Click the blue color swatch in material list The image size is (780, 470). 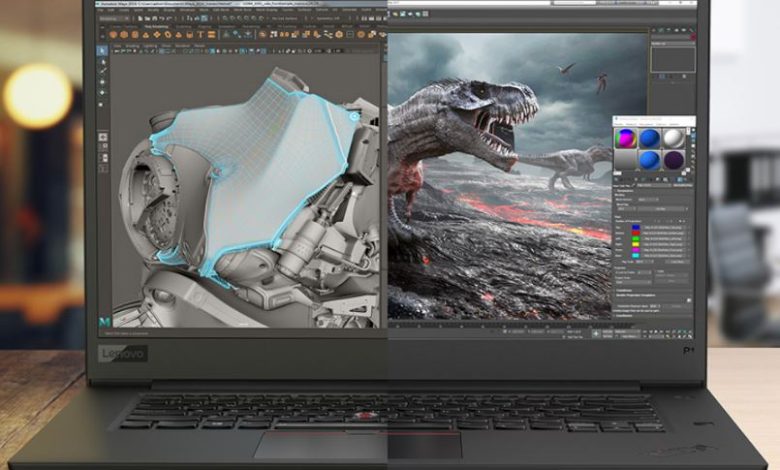click(x=636, y=227)
